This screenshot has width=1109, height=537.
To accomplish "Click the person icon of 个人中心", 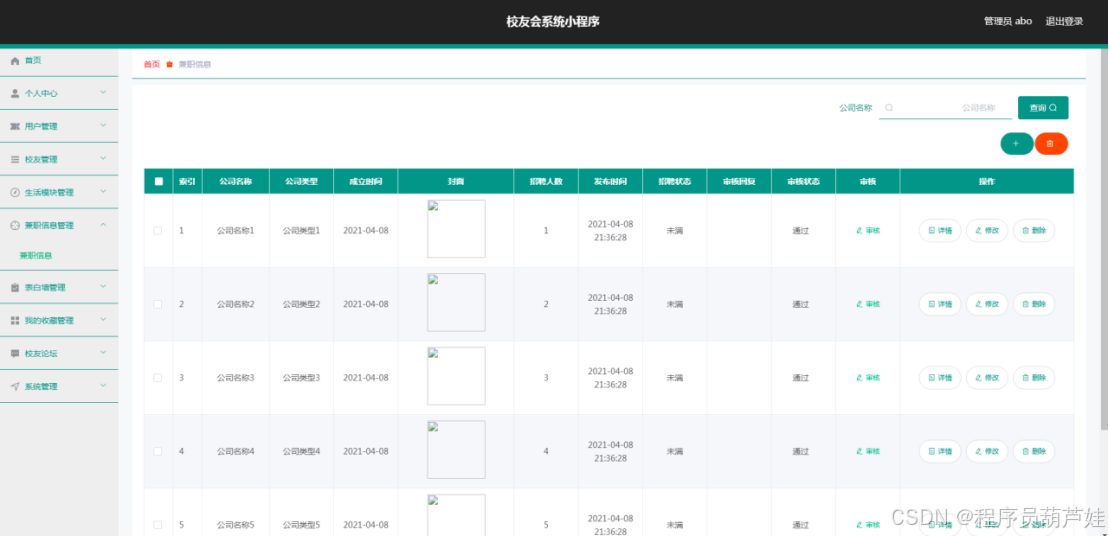I will click(x=15, y=93).
